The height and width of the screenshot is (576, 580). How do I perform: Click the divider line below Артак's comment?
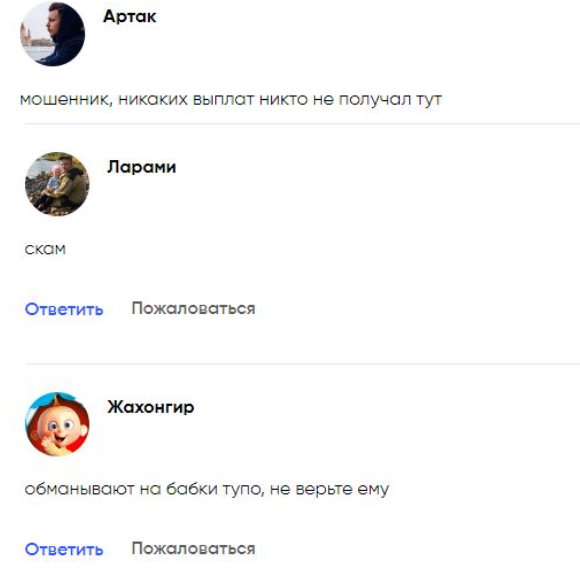[302, 124]
